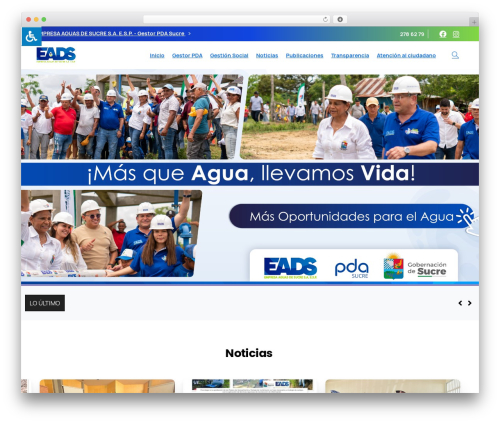Open the Instagram icon link
The width and height of the screenshot is (500, 423).
456,34
